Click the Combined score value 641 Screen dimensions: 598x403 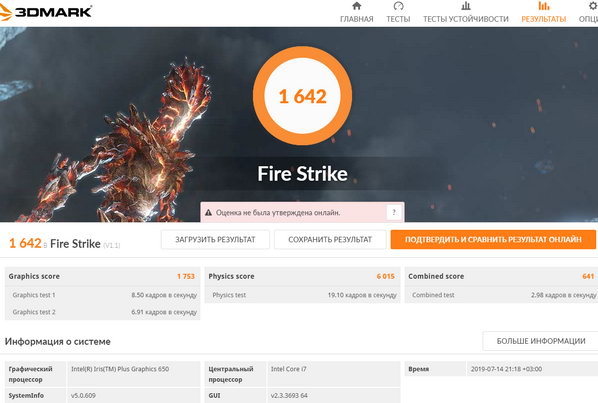point(588,276)
